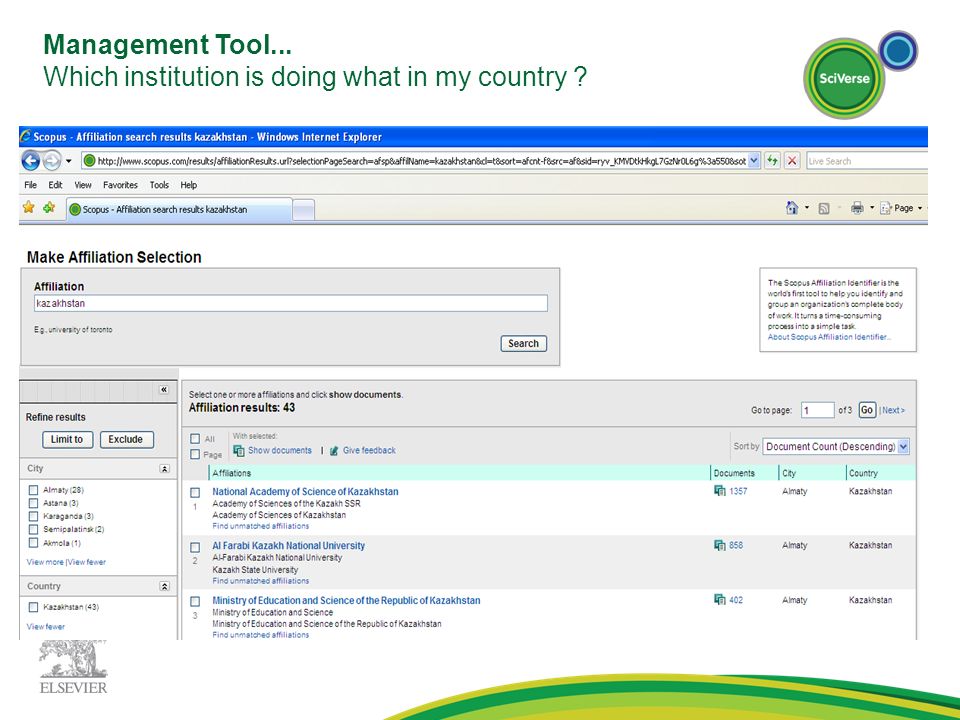The width and height of the screenshot is (960, 720).
Task: Open the Home button dropdown arrow
Action: point(806,208)
